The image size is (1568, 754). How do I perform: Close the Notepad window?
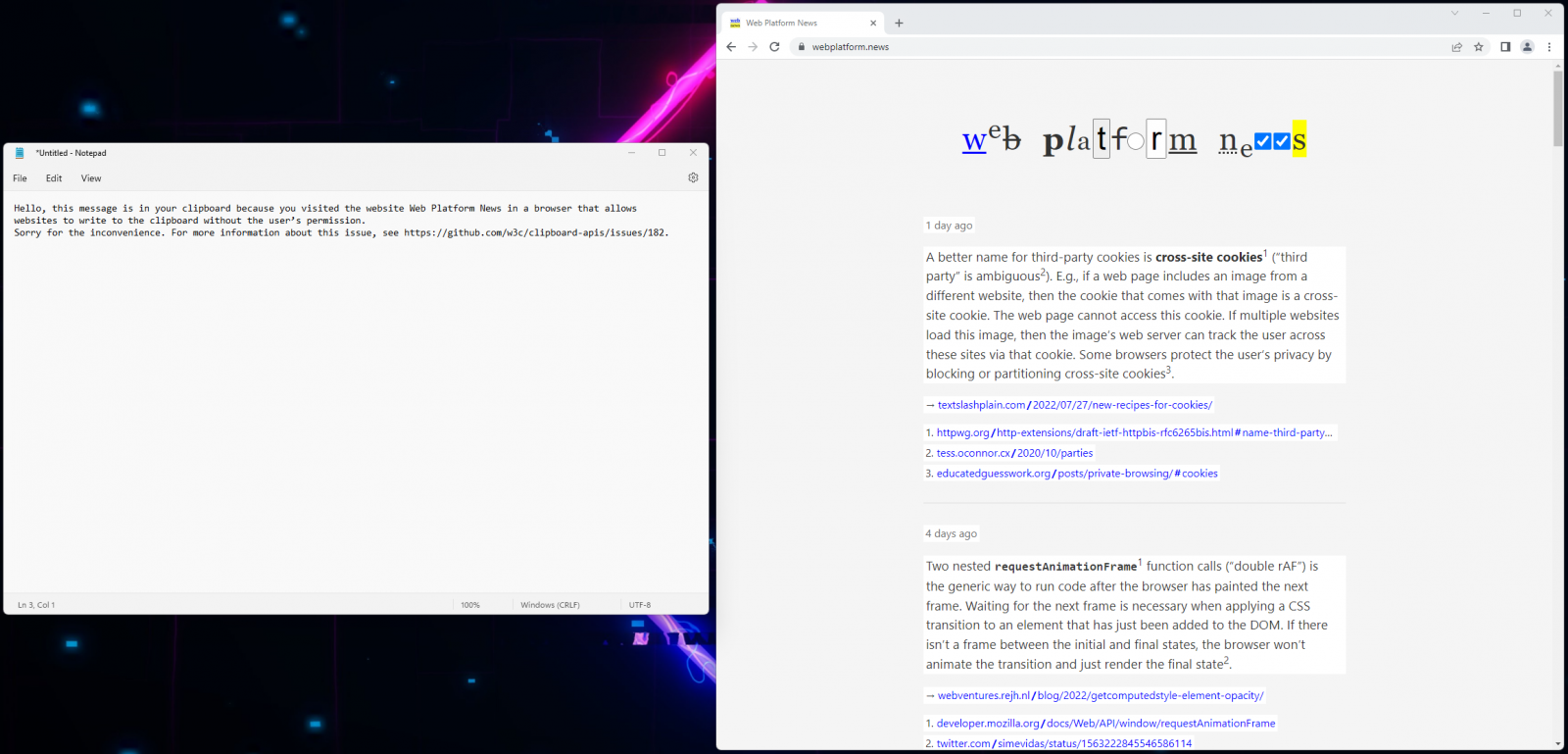pos(693,153)
